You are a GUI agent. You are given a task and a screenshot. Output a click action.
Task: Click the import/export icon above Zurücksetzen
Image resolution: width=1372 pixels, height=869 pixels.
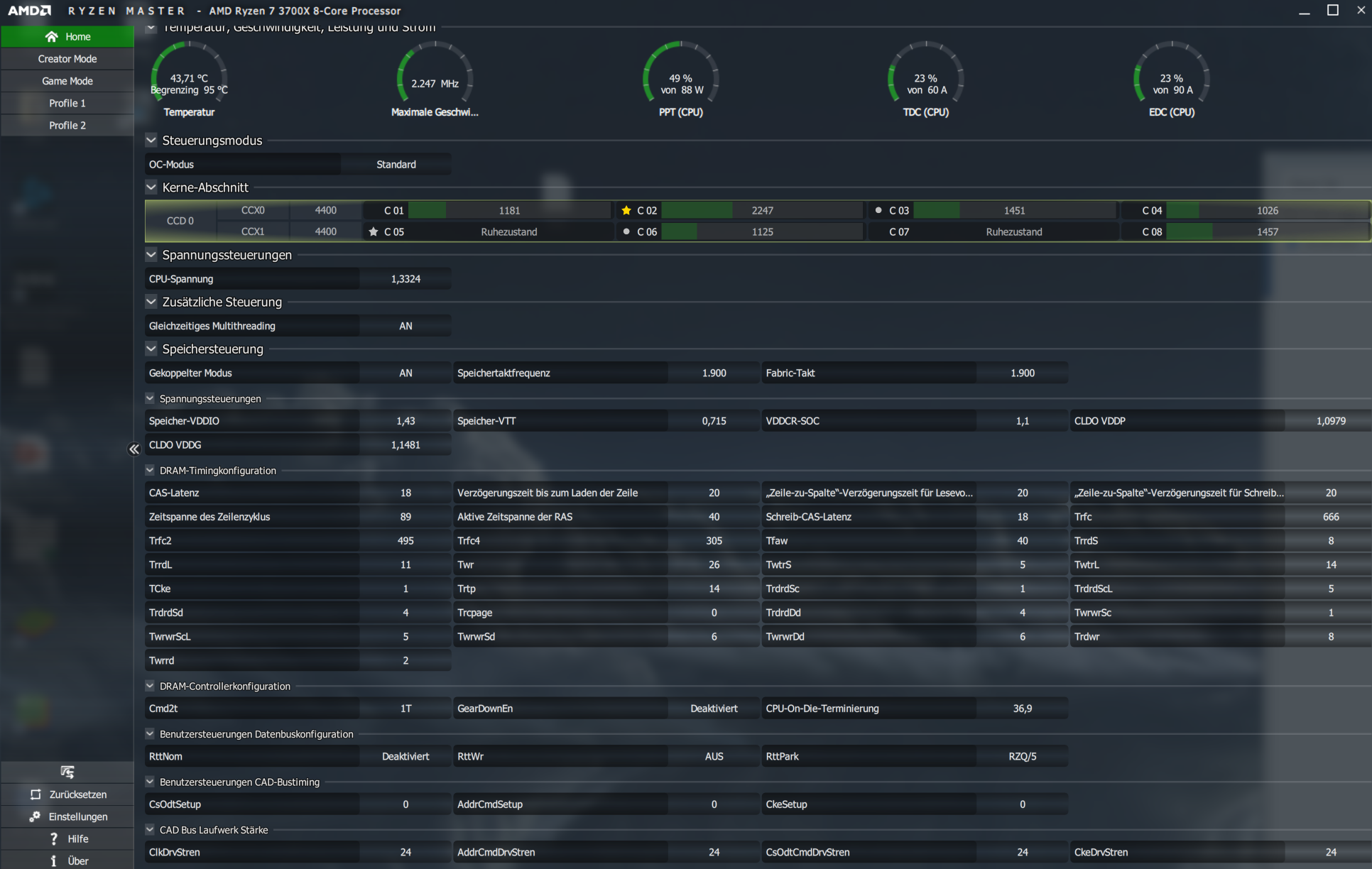67,772
